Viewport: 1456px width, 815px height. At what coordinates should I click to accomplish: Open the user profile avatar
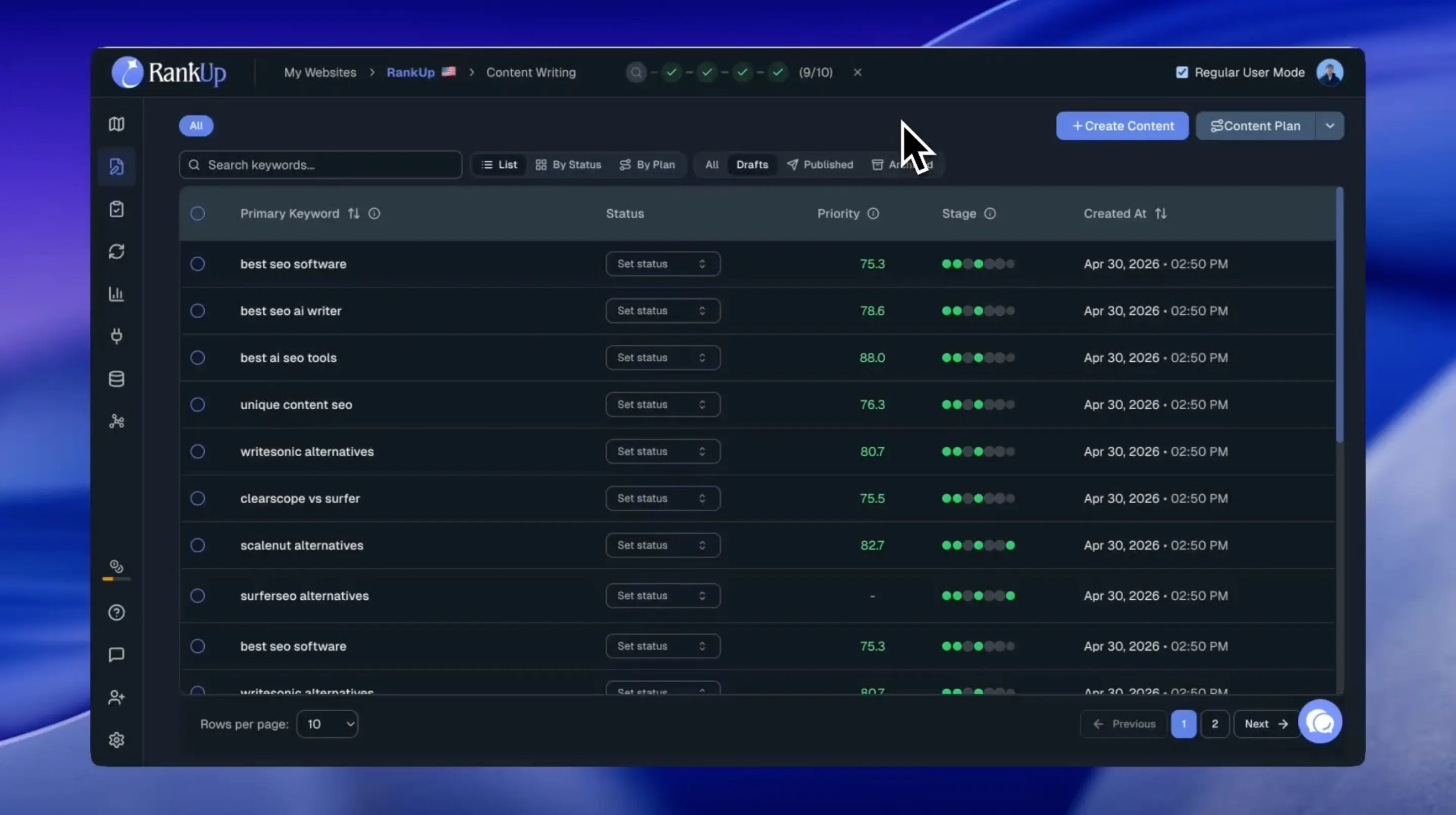(1330, 72)
